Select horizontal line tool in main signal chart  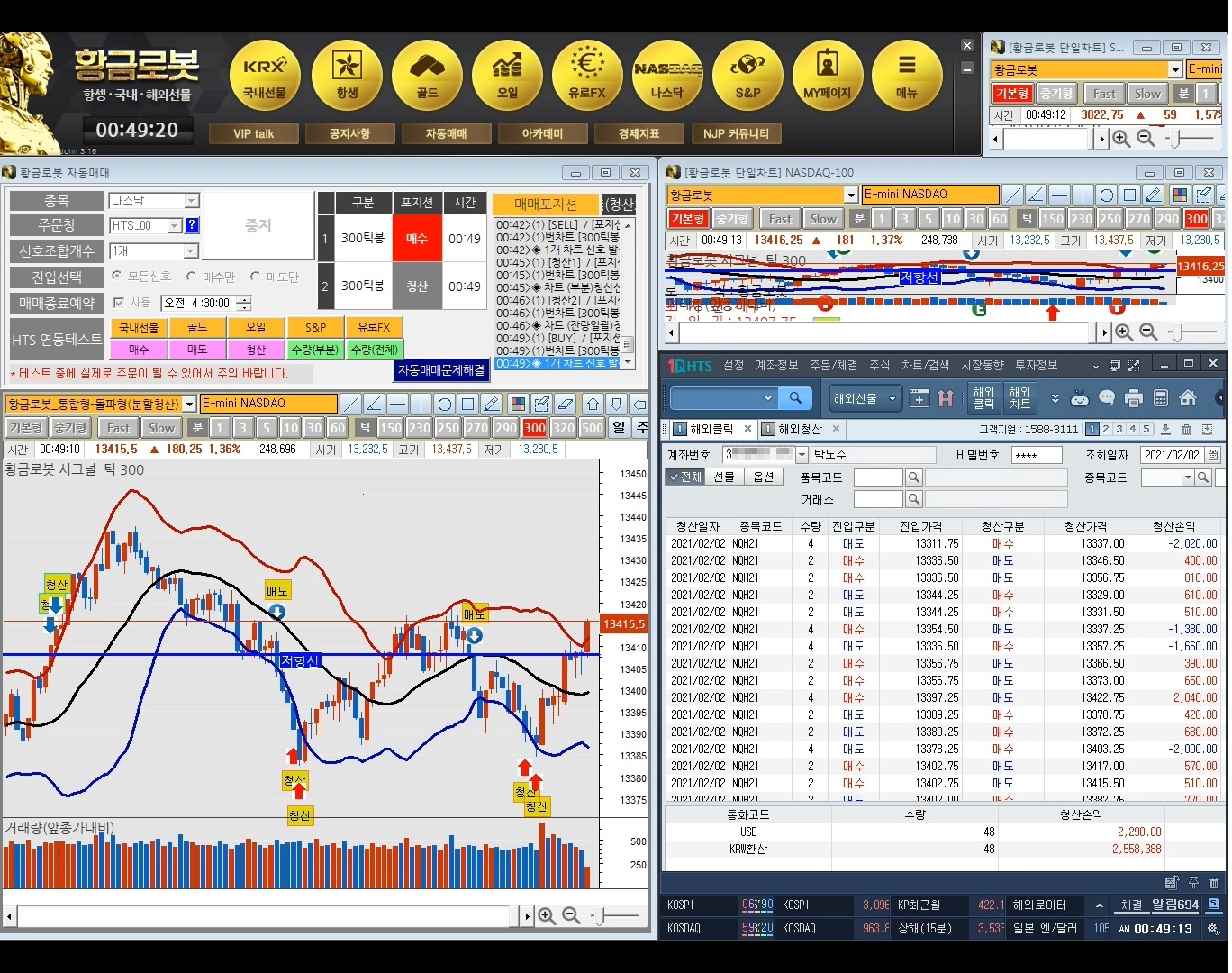[398, 404]
